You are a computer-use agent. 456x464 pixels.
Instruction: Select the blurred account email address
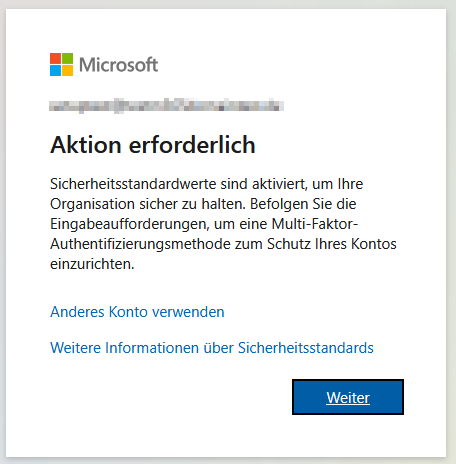(x=166, y=106)
